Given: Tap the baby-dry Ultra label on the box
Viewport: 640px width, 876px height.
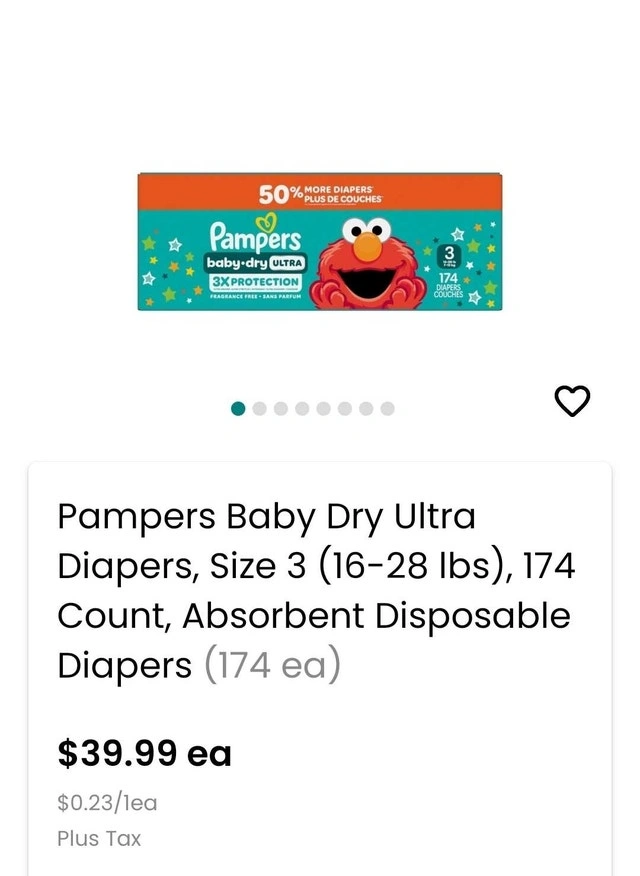Looking at the screenshot, I should (x=247, y=263).
